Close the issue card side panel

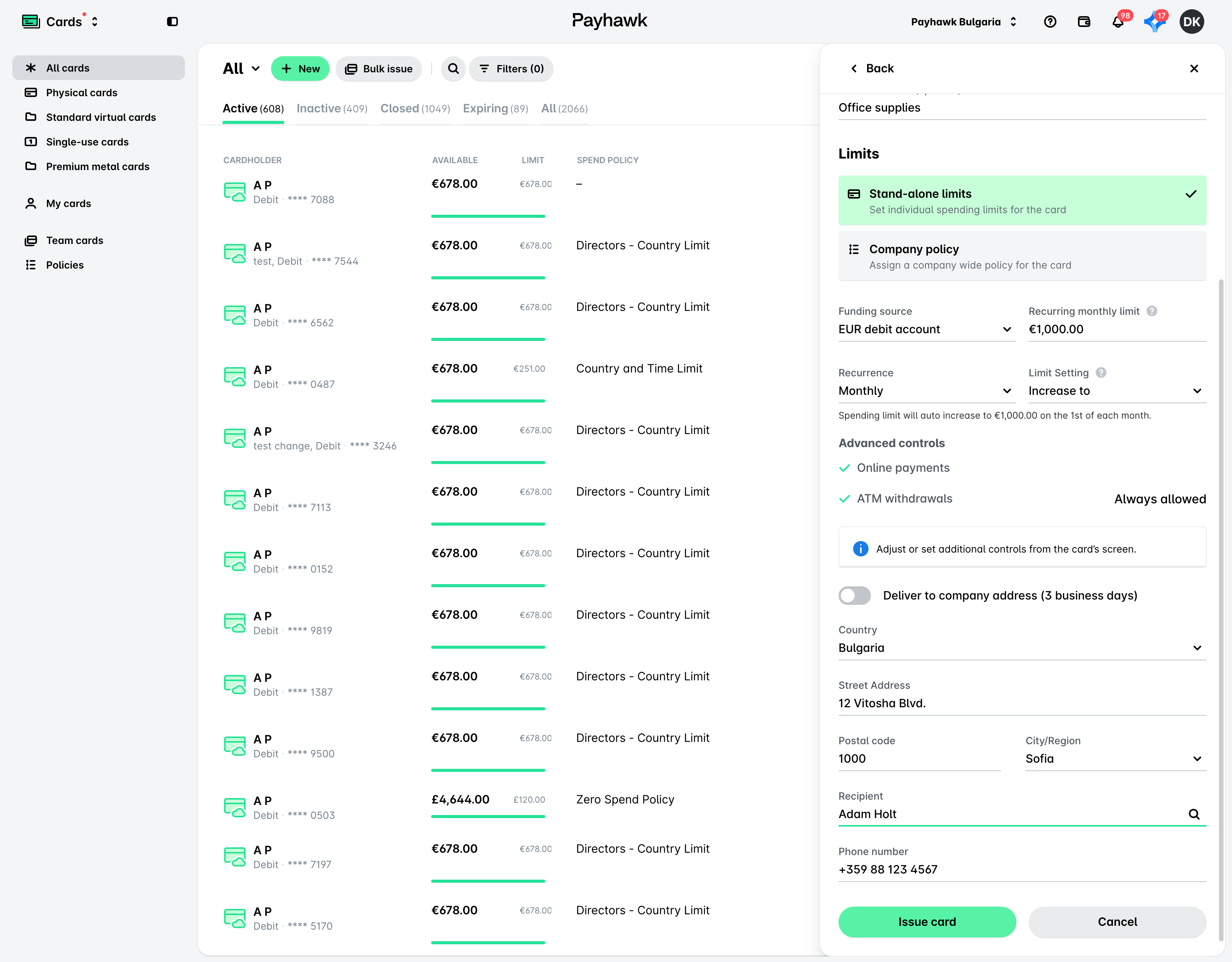1193,68
